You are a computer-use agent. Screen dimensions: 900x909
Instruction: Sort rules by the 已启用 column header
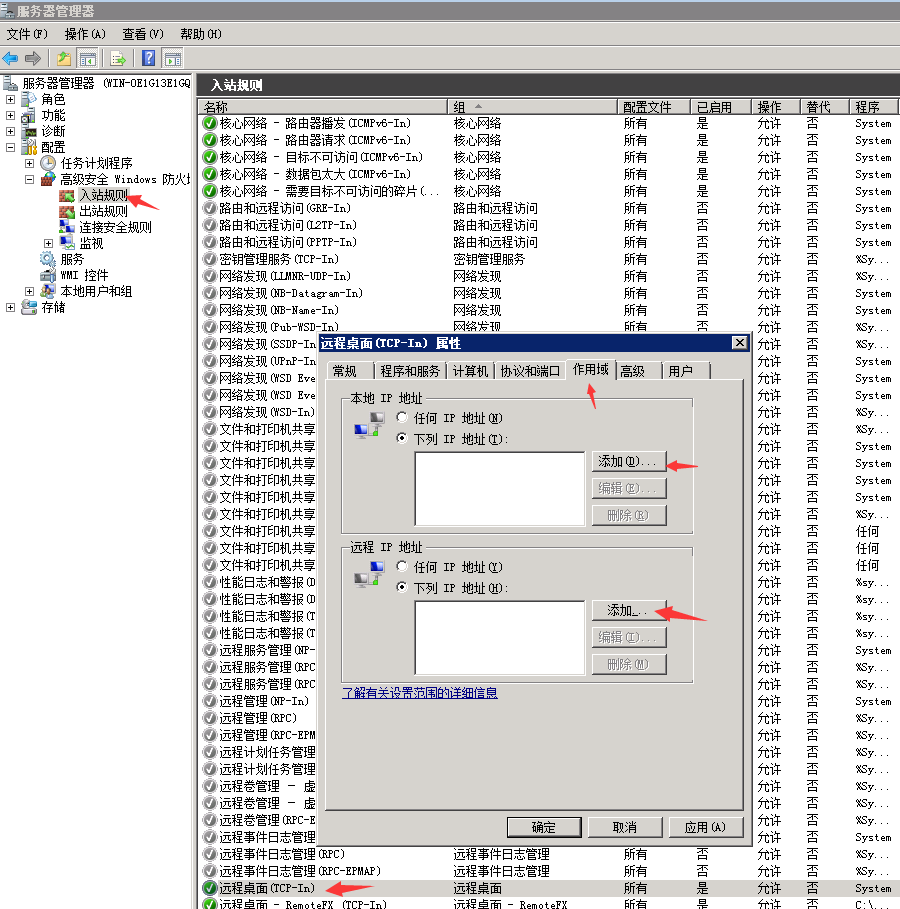click(x=714, y=107)
